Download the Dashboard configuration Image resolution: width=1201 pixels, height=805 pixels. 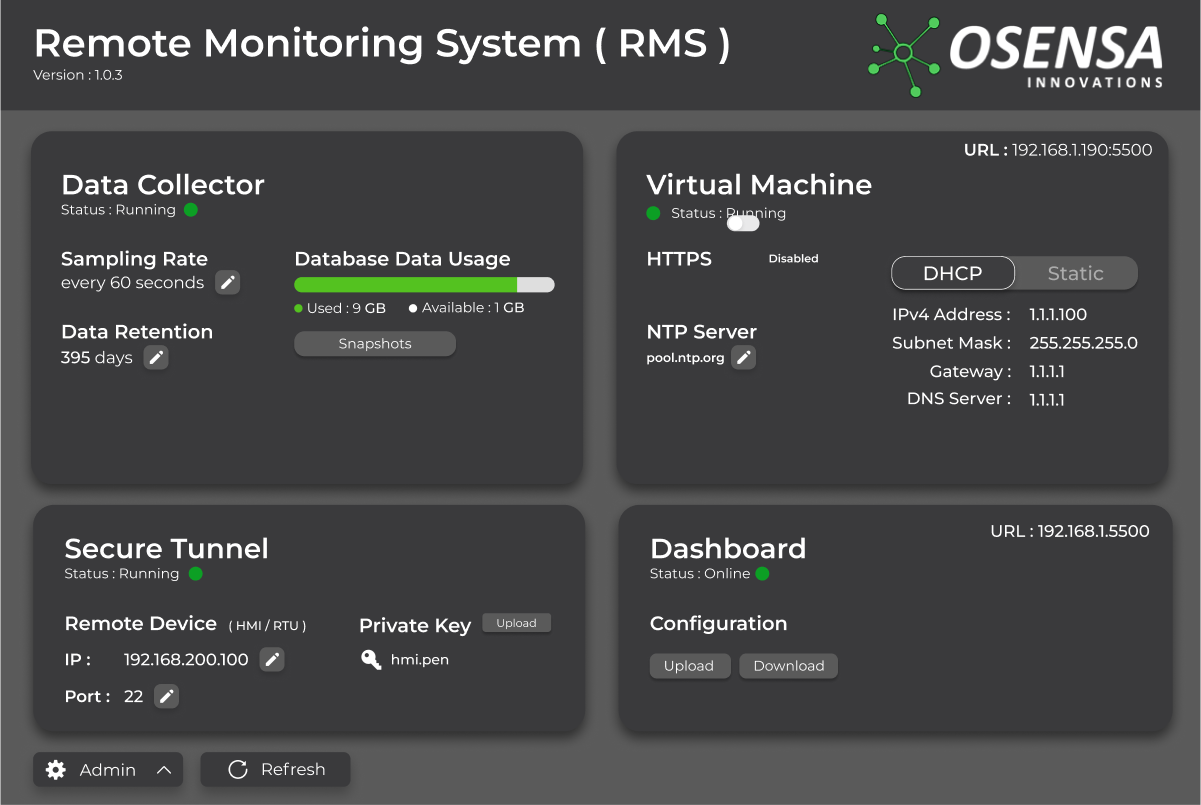tap(788, 665)
